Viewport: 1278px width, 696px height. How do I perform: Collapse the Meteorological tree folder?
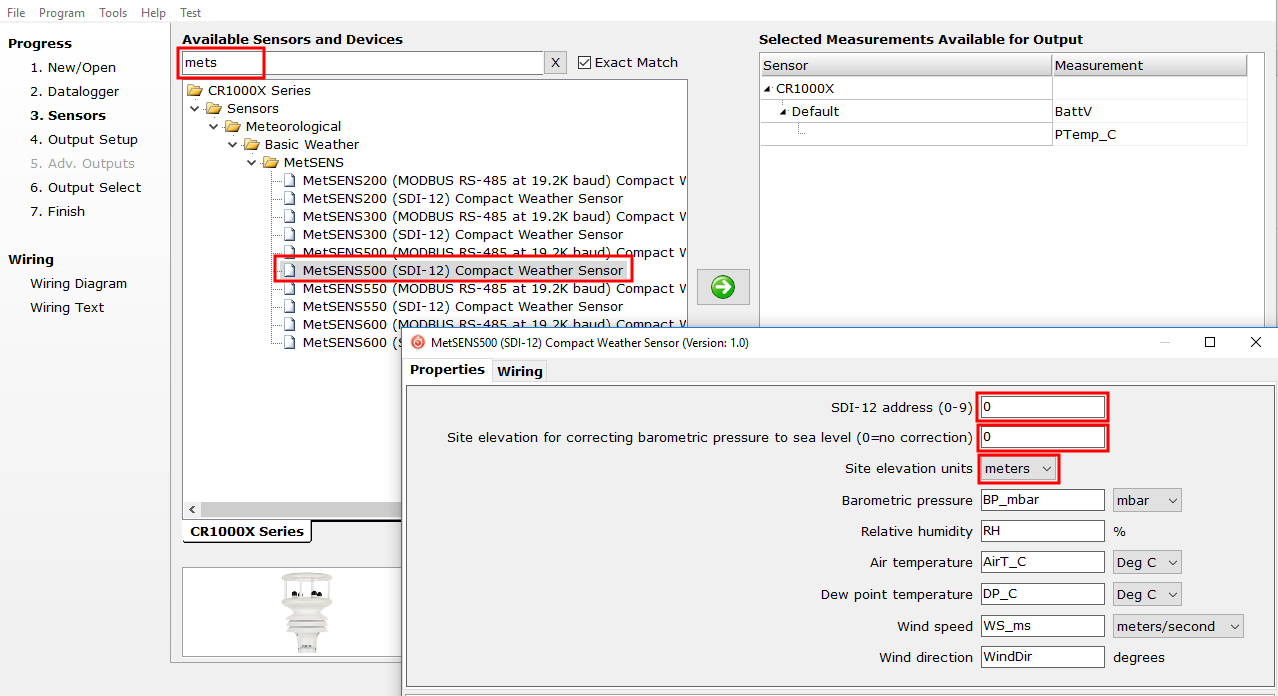[214, 127]
